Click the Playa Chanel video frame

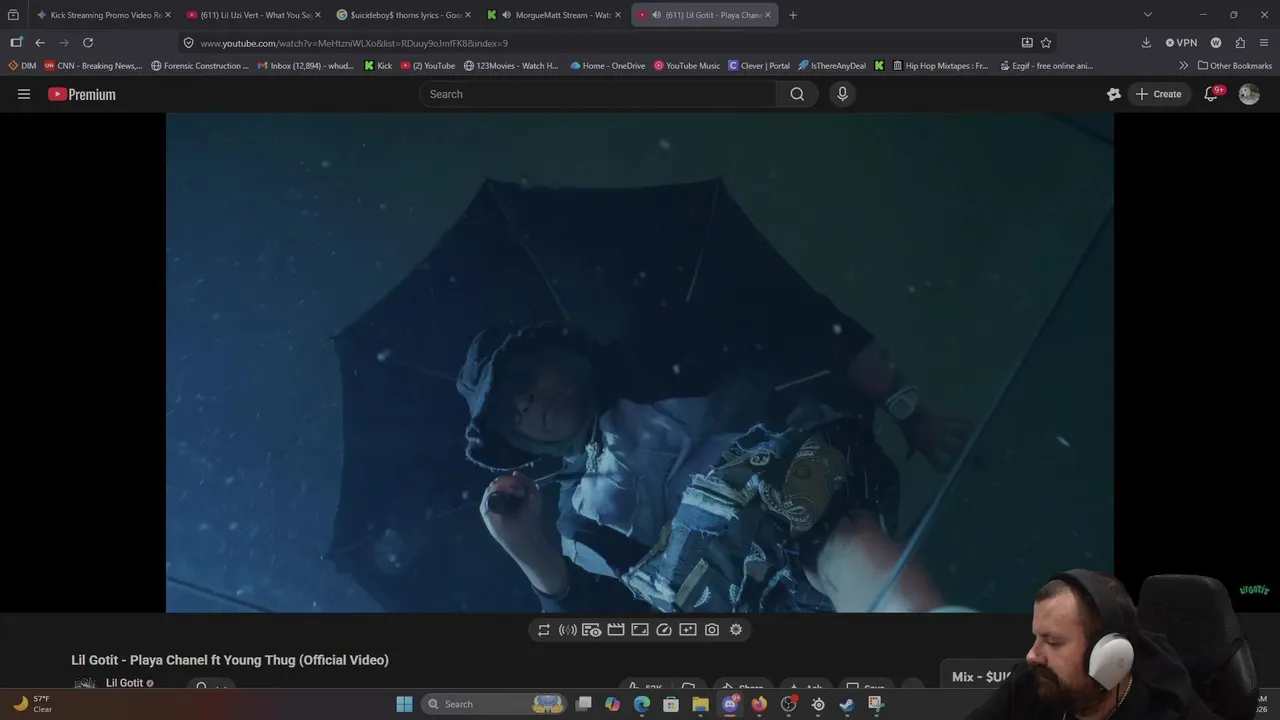639,362
